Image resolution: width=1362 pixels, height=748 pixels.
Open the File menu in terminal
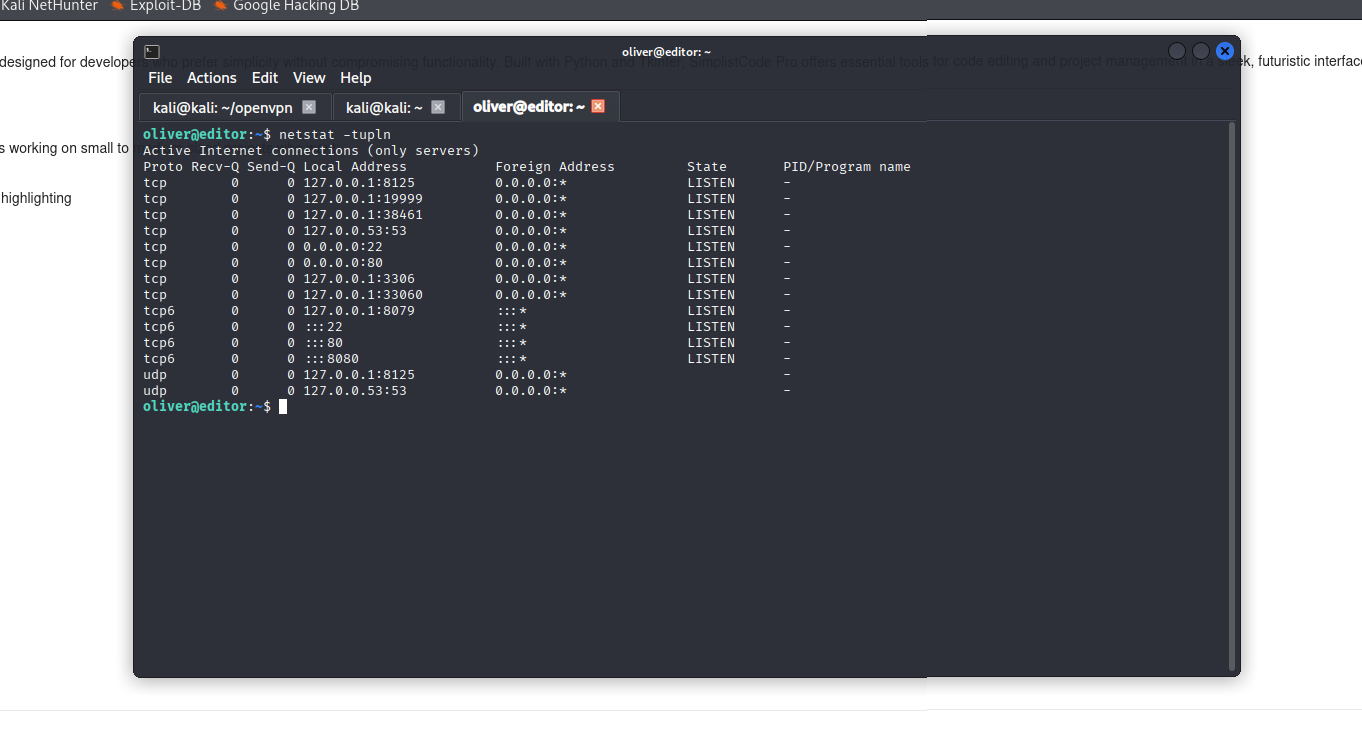pos(160,78)
